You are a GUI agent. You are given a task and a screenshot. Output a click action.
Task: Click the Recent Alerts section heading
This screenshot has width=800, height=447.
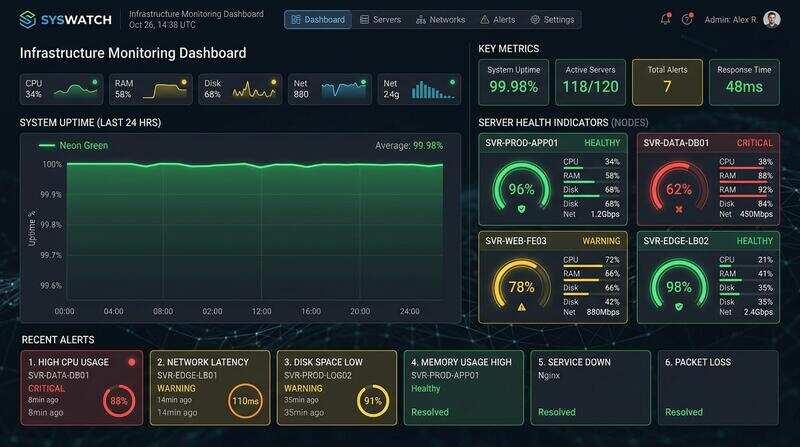(58, 340)
